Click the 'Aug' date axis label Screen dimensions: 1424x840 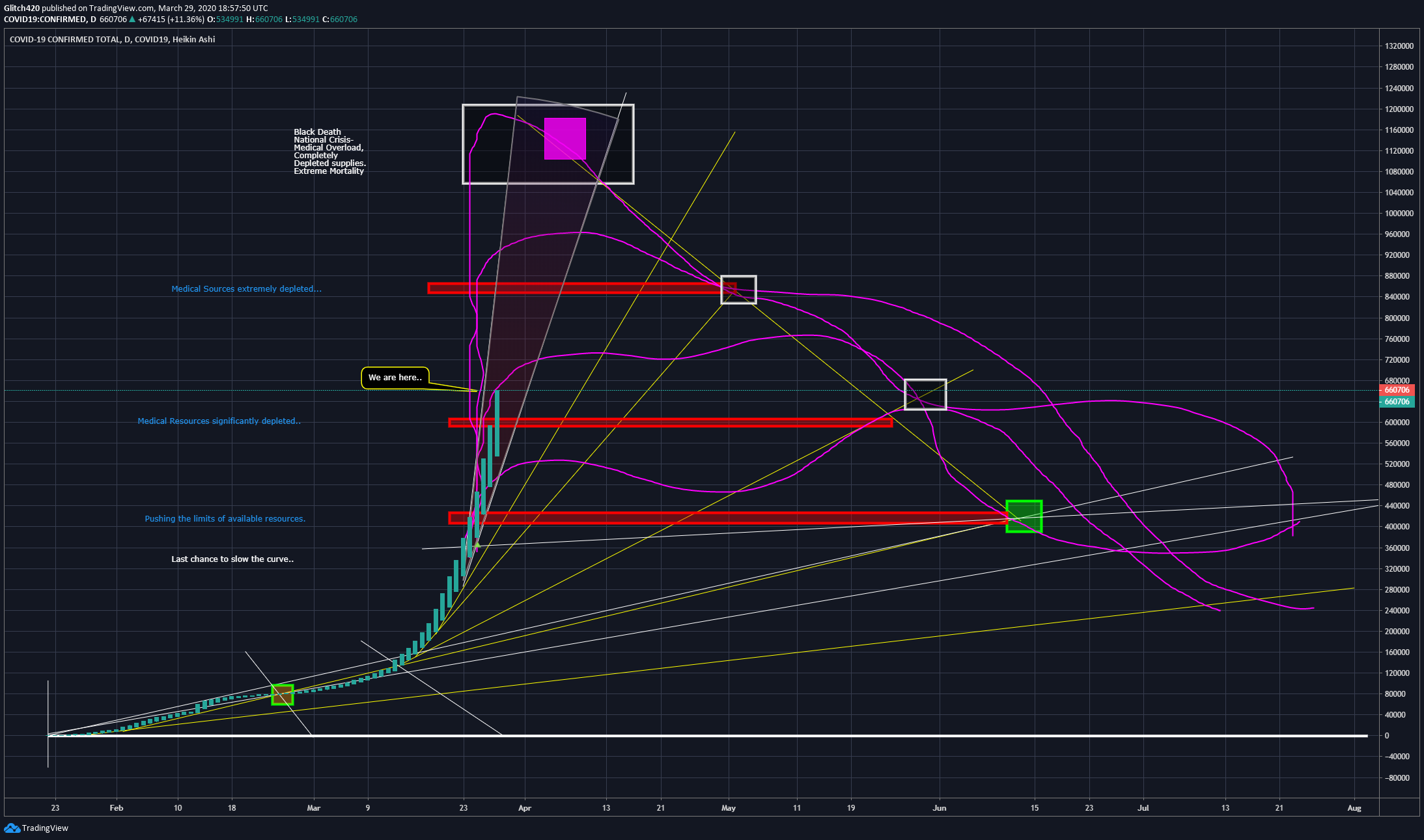[x=1354, y=808]
